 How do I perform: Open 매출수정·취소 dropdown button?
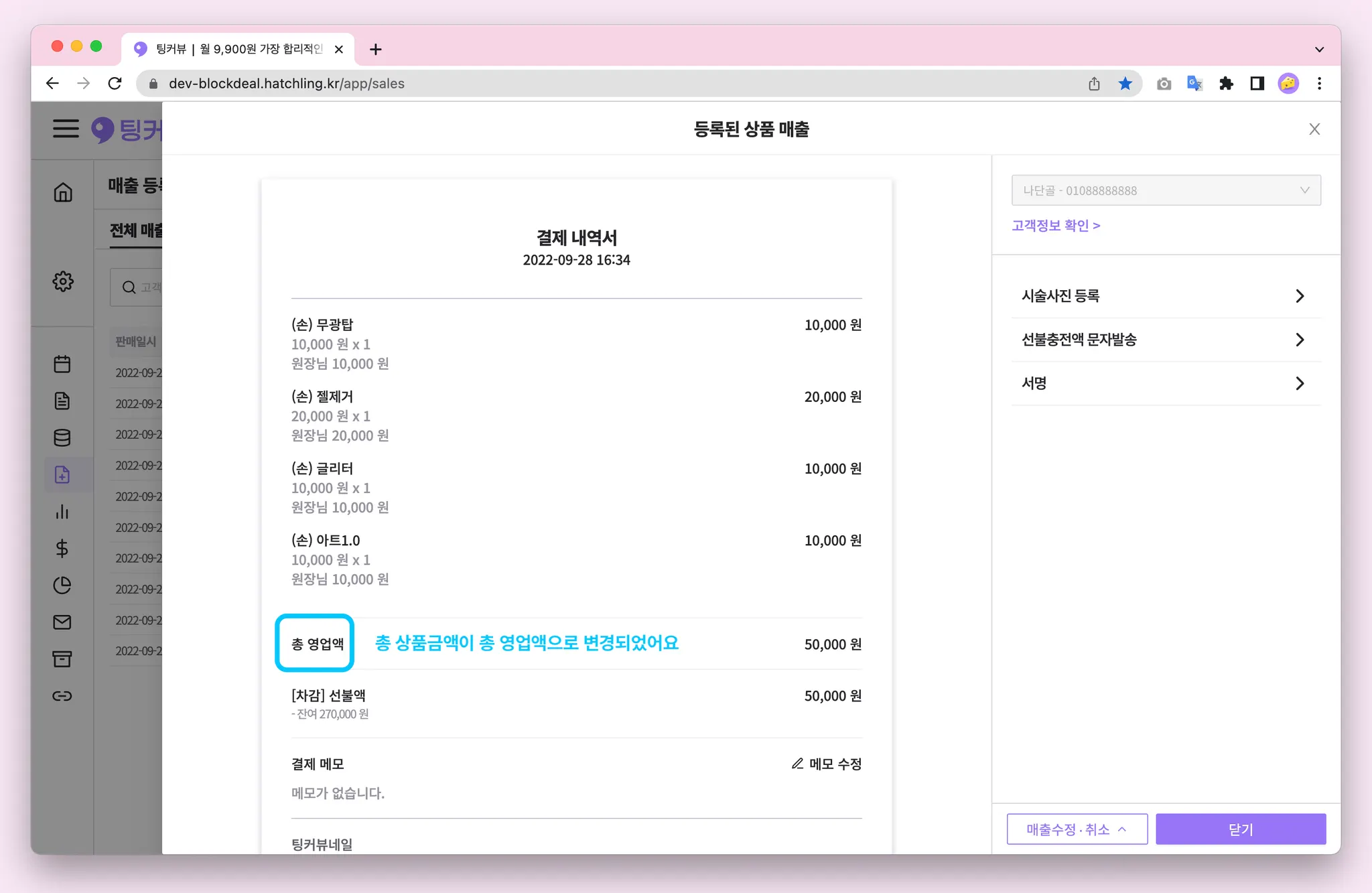click(x=1077, y=829)
